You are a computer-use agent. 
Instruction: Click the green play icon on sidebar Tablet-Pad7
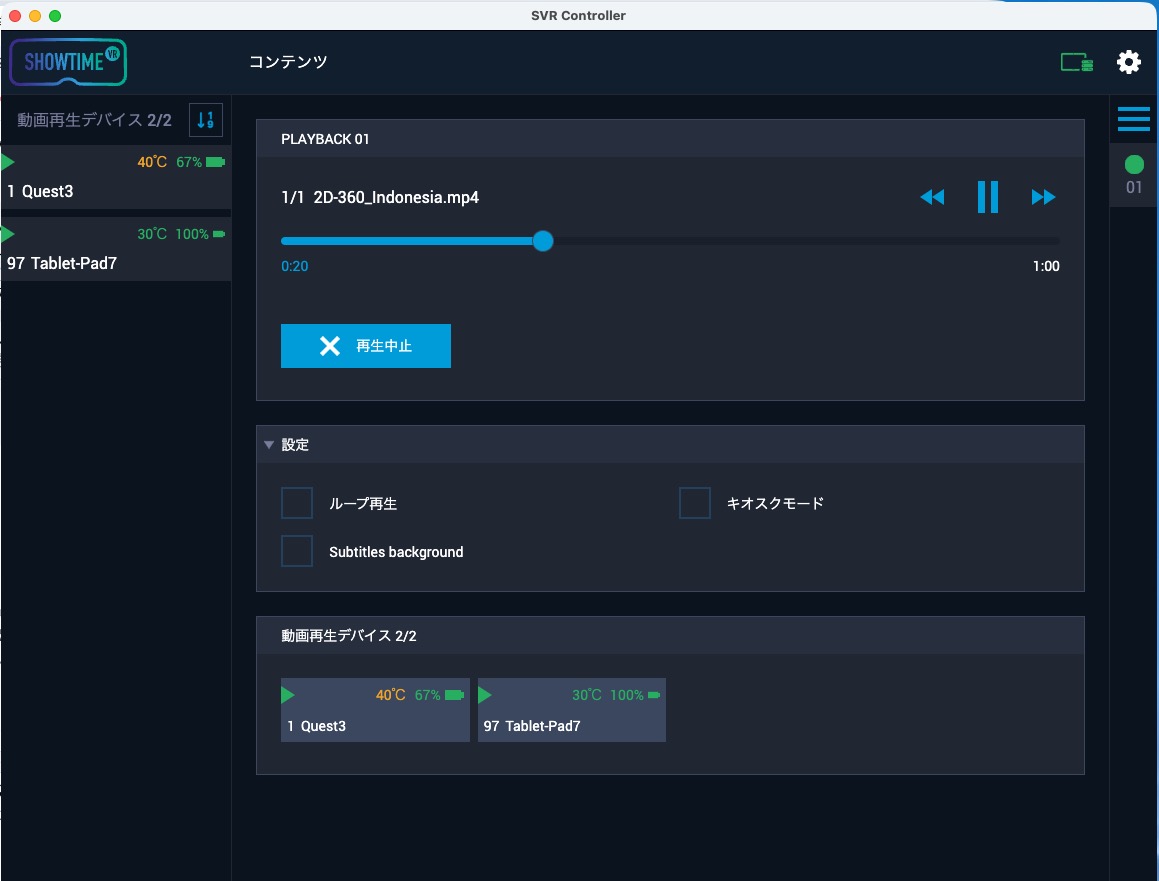pyautogui.click(x=8, y=234)
